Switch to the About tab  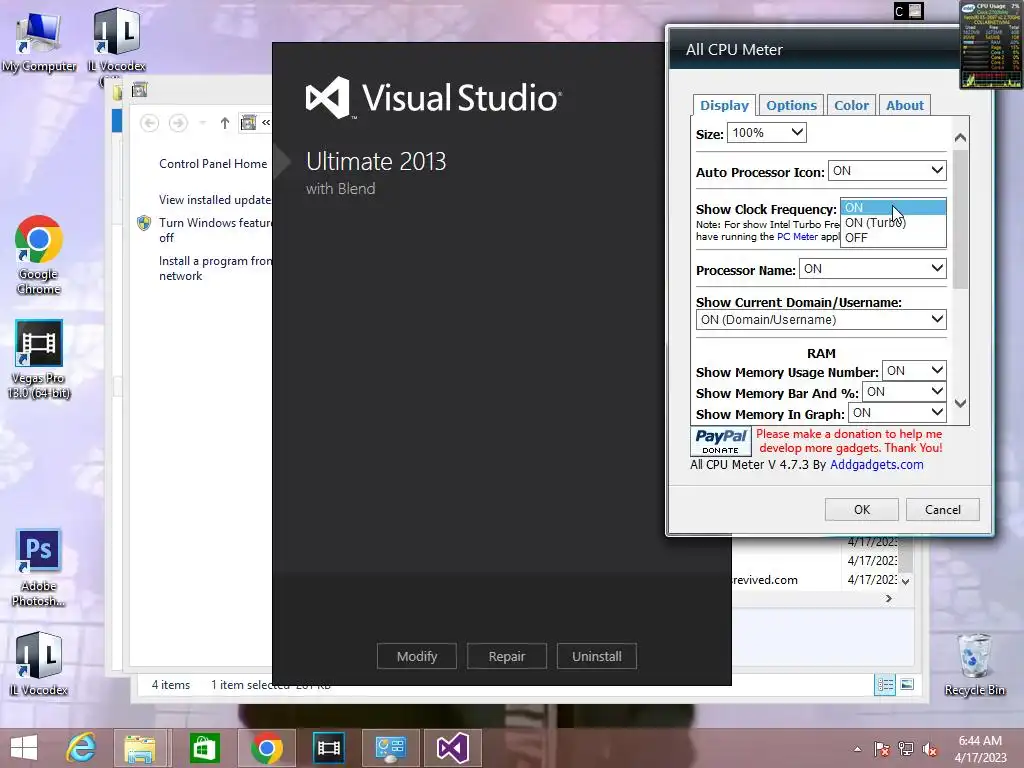[x=904, y=105]
